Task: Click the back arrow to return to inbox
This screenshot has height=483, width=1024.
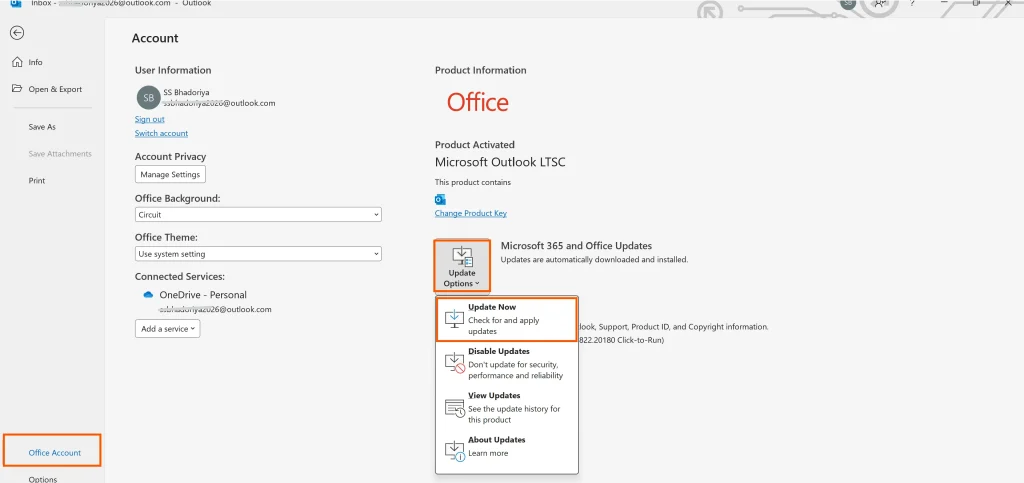Action: coord(18,33)
